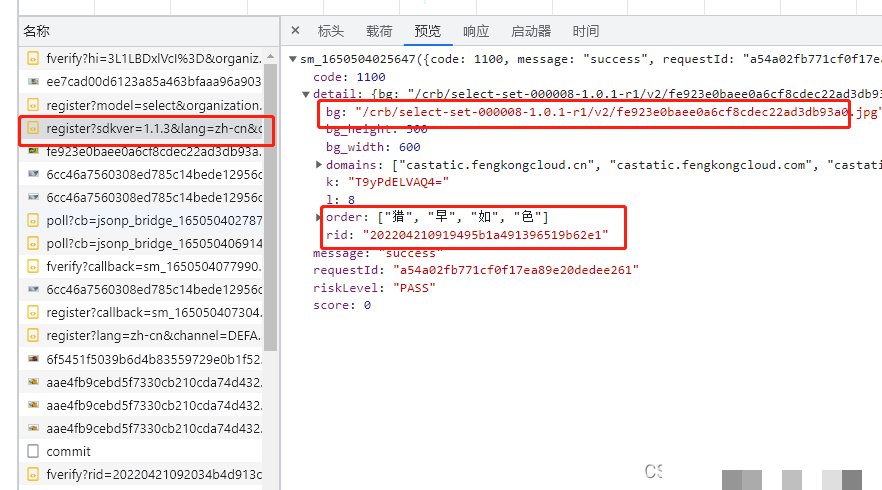Click the request list vertical scrollbar thumb
This screenshot has height=490, width=882.
point(271,208)
